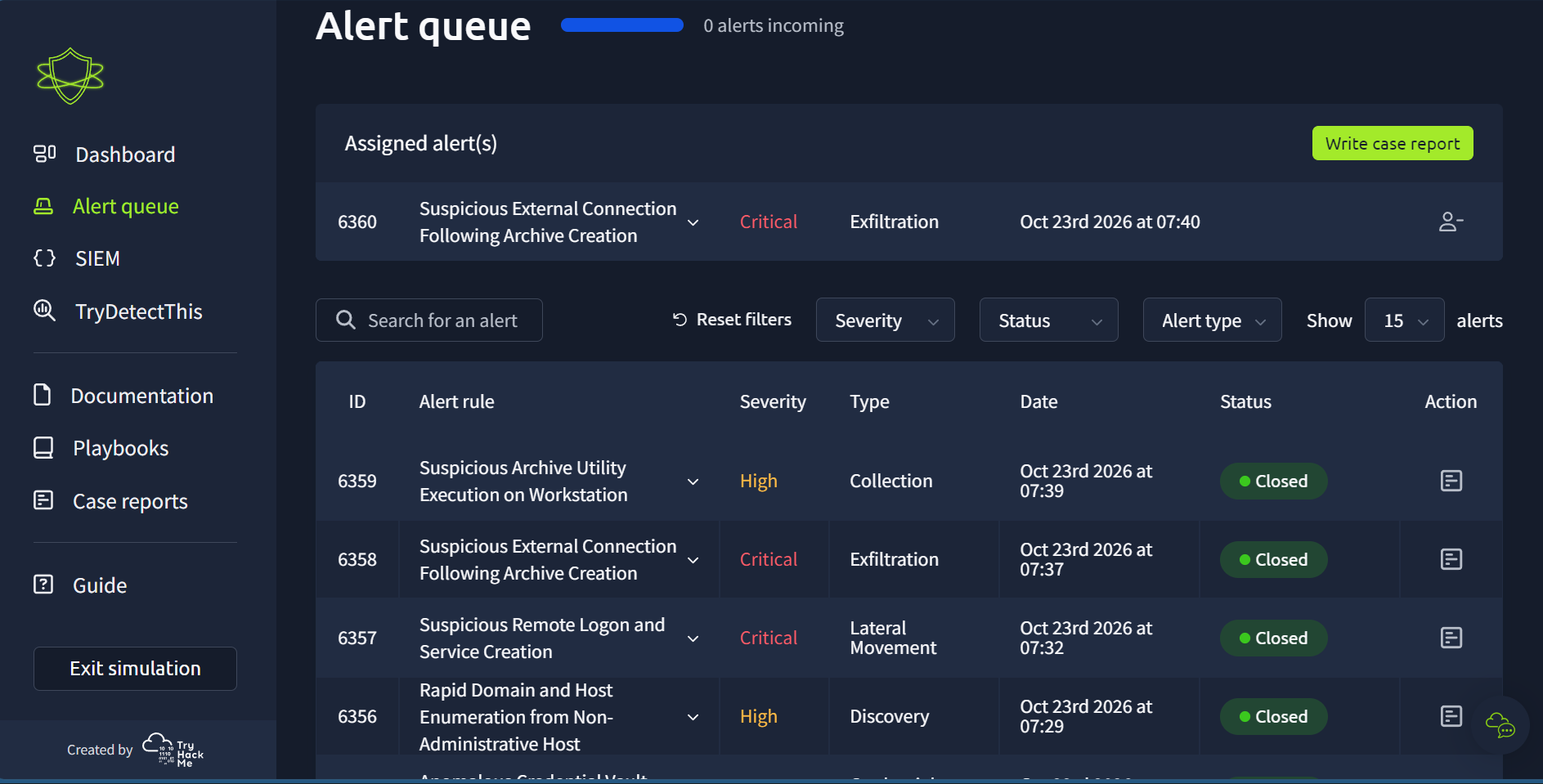Click the Guide question-mark icon
1543x784 pixels.
pos(43,585)
